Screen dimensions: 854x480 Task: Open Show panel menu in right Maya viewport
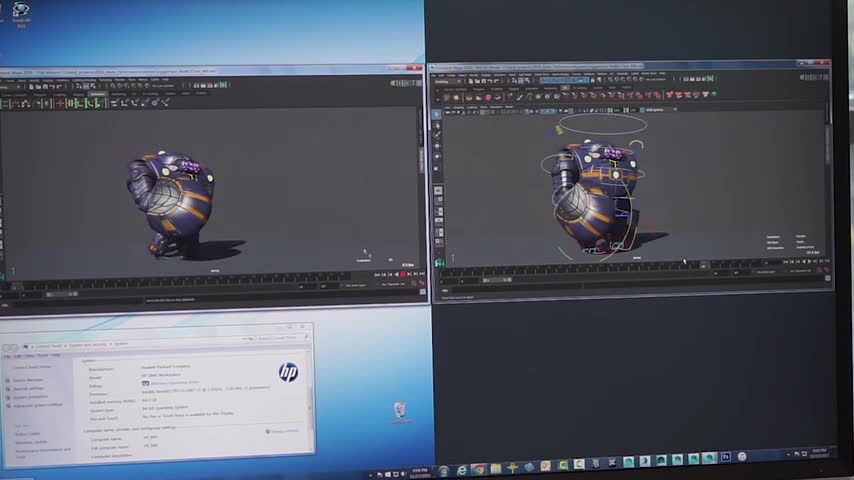coord(484,107)
